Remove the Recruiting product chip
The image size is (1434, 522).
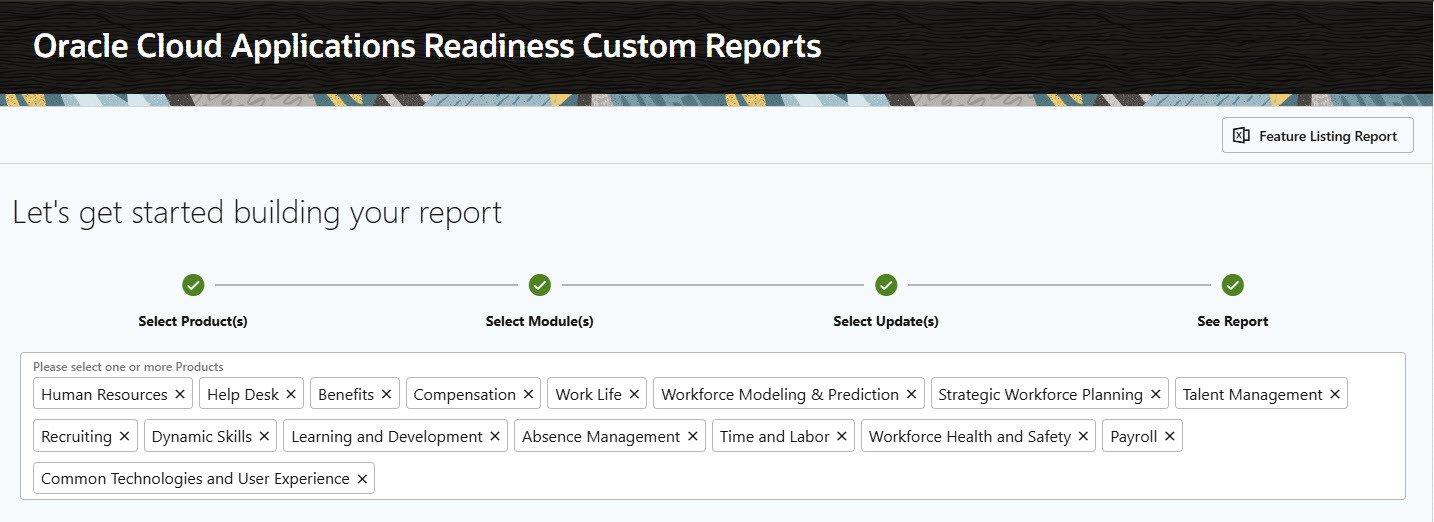click(124, 436)
